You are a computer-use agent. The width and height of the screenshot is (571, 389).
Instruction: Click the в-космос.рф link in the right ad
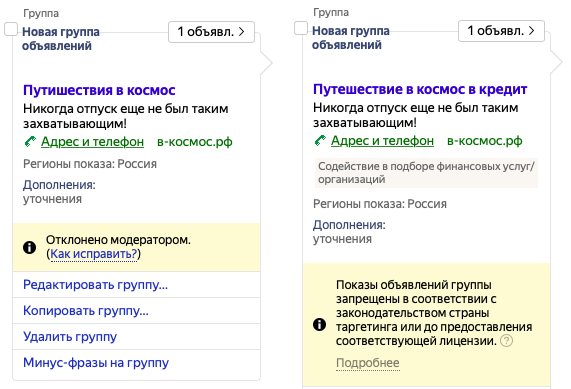(x=484, y=140)
